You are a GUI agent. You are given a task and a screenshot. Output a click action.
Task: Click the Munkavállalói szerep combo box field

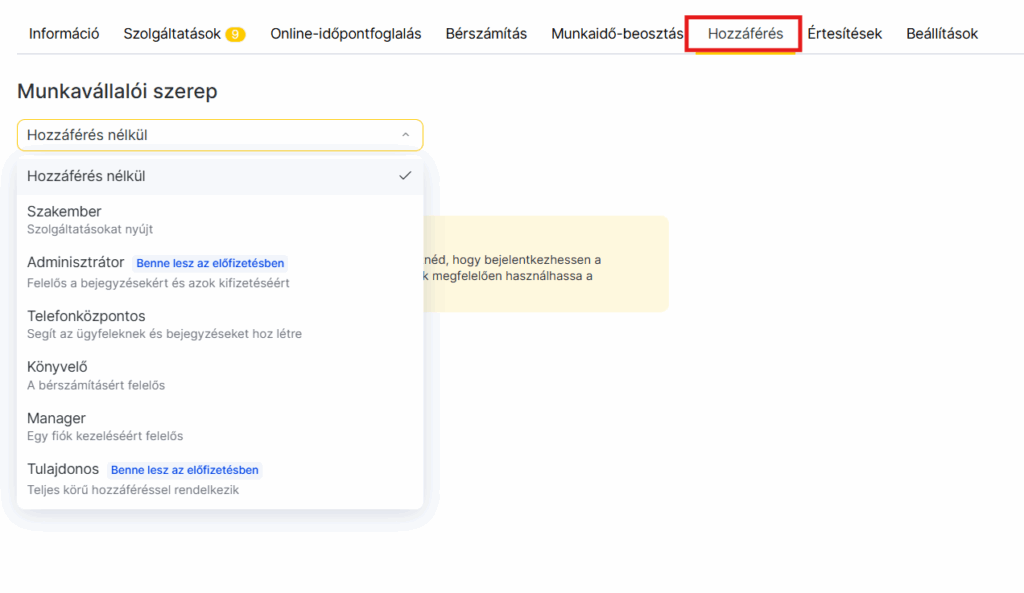pyautogui.click(x=200, y=135)
